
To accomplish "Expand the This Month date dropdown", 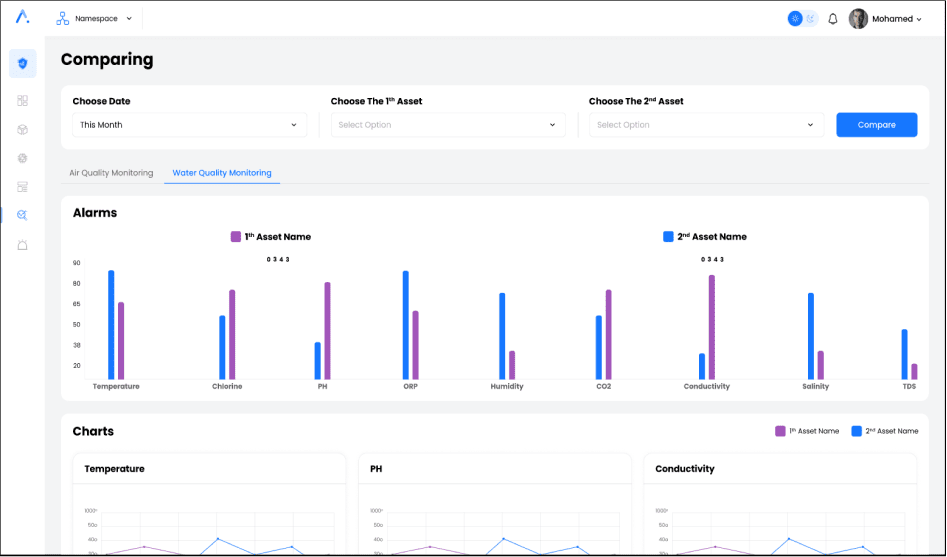I will point(189,125).
